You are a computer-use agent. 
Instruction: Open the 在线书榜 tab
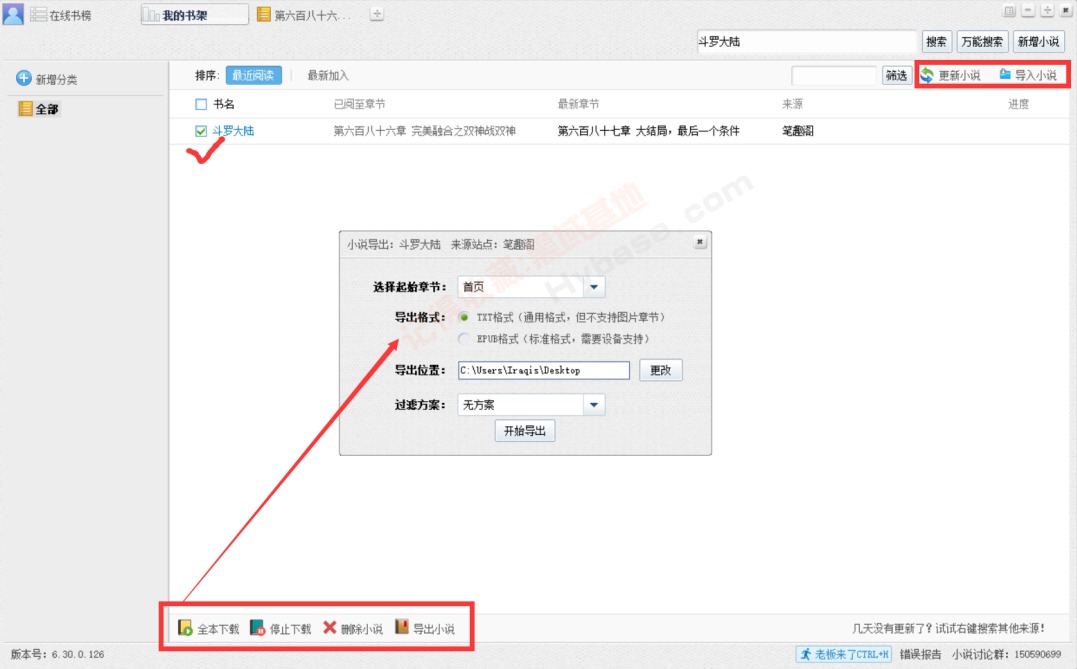coord(61,15)
